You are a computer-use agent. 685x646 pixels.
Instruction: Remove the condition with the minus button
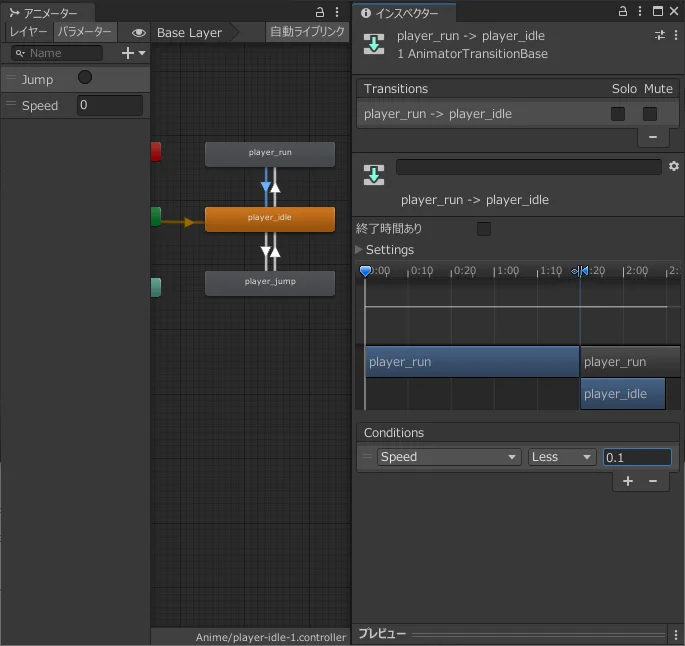pyautogui.click(x=653, y=481)
